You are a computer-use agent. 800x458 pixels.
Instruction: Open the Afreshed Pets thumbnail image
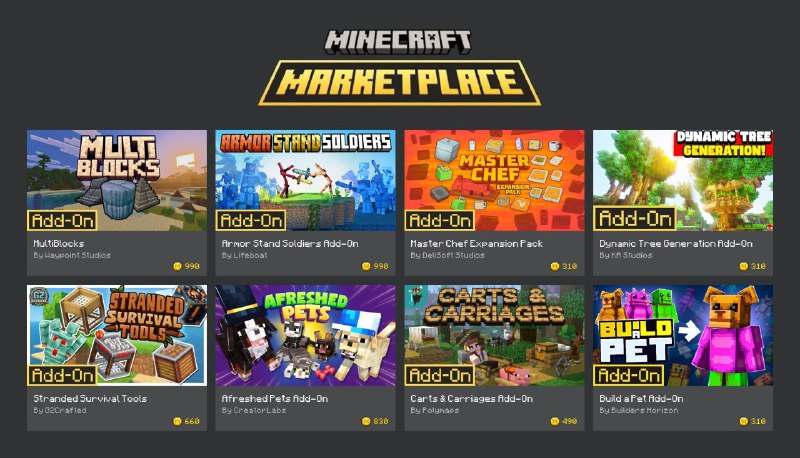pyautogui.click(x=306, y=335)
